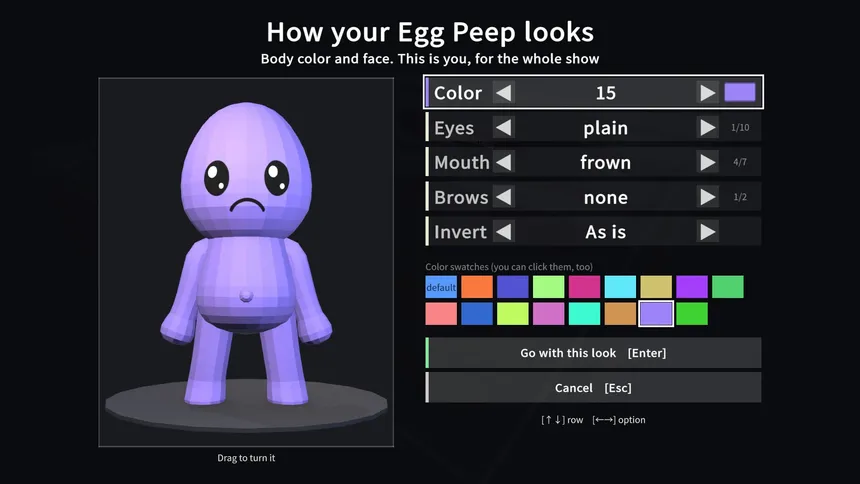This screenshot has height=484, width=860.
Task: Click the selected lavender swatch
Action: pyautogui.click(x=656, y=314)
